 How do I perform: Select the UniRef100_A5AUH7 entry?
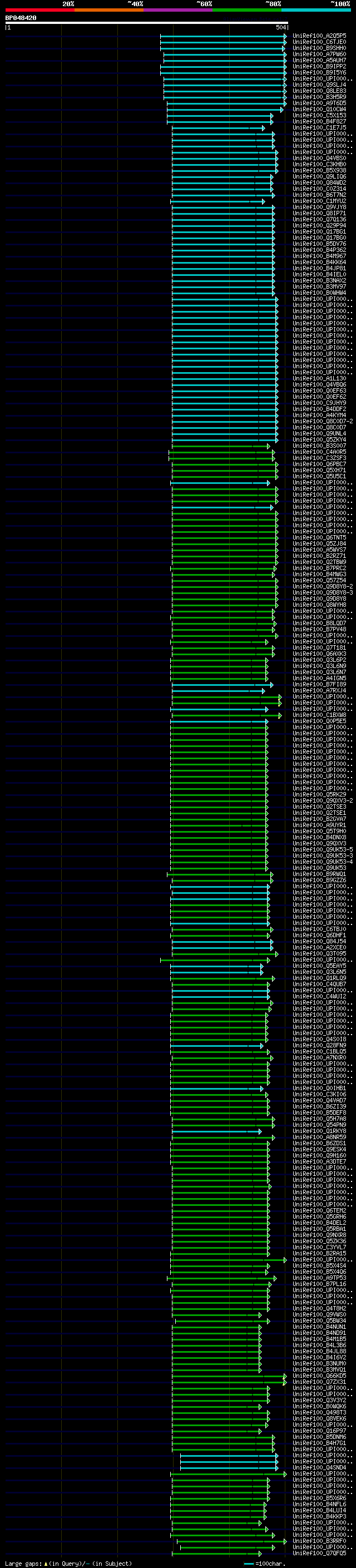[x=319, y=60]
